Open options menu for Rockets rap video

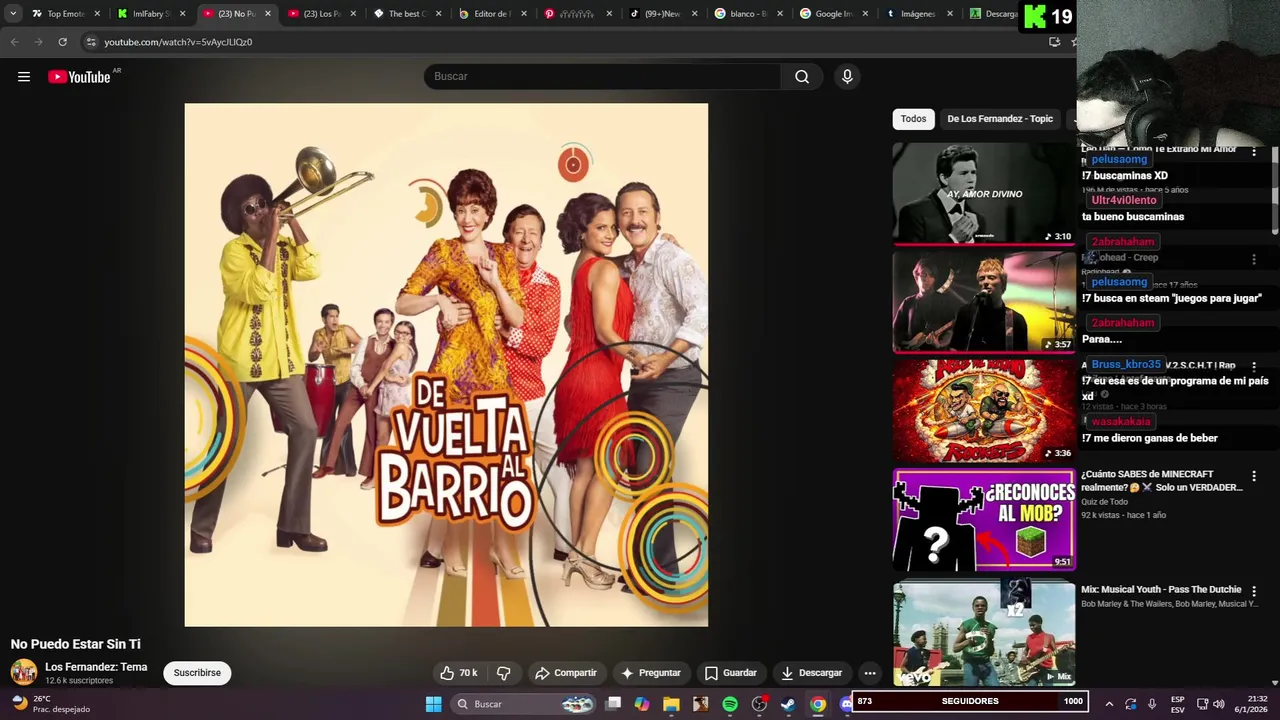tap(1254, 367)
